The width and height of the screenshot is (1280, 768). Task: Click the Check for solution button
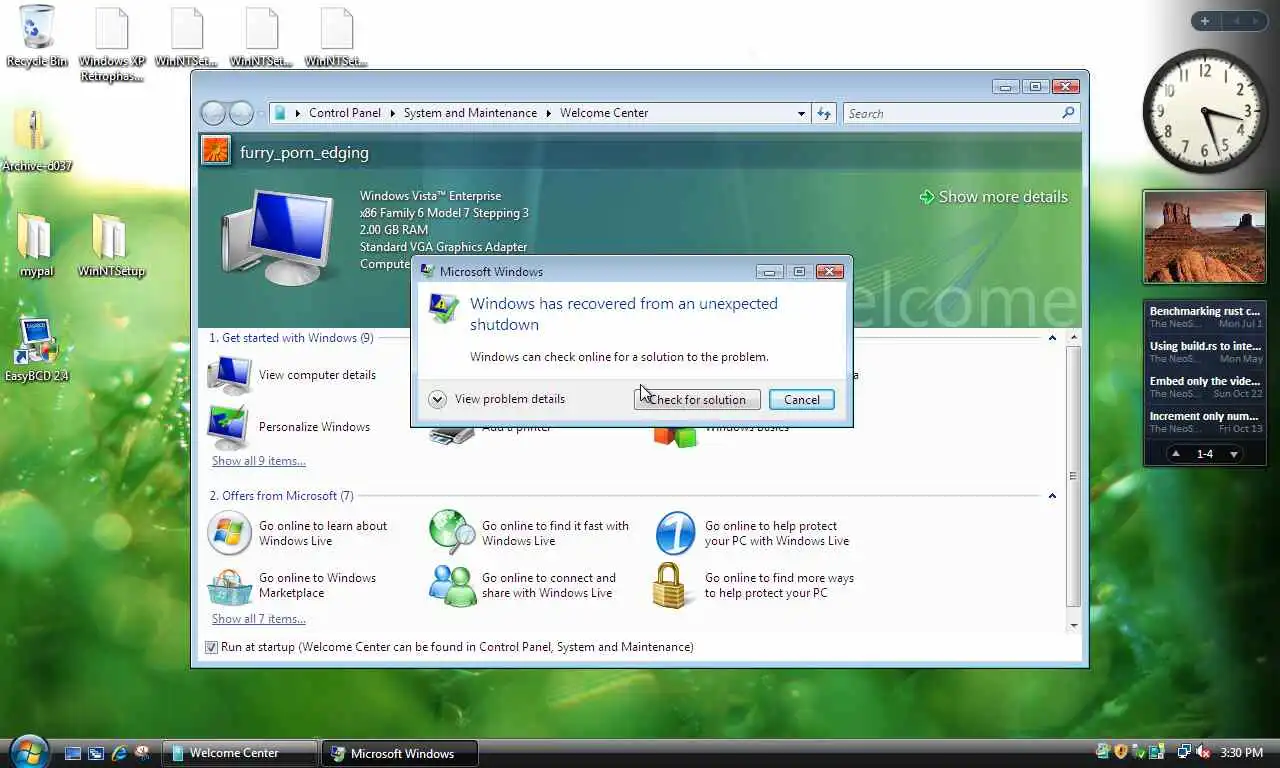(x=697, y=399)
